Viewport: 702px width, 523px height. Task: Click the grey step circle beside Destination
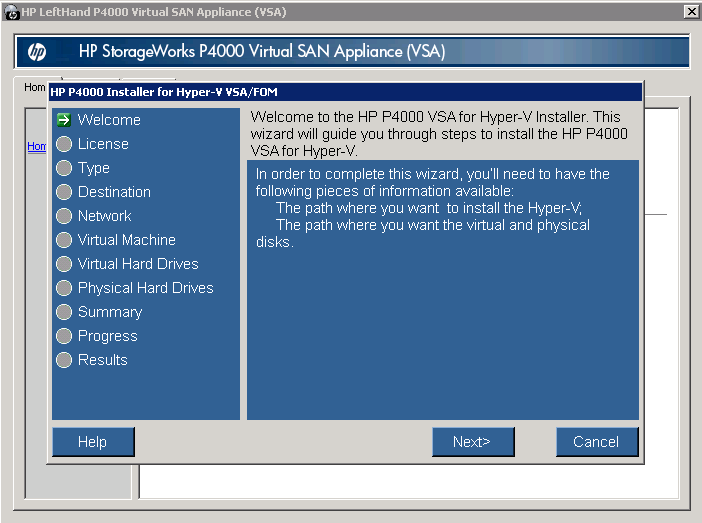coord(64,192)
